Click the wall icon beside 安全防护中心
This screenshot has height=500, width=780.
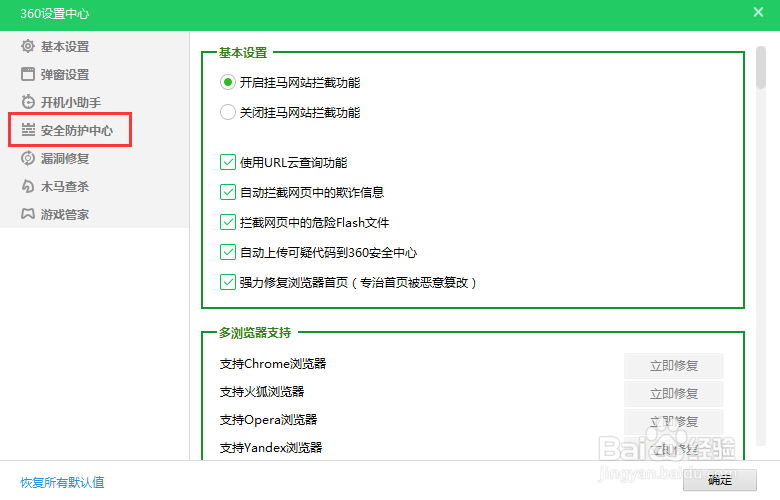tap(28, 130)
